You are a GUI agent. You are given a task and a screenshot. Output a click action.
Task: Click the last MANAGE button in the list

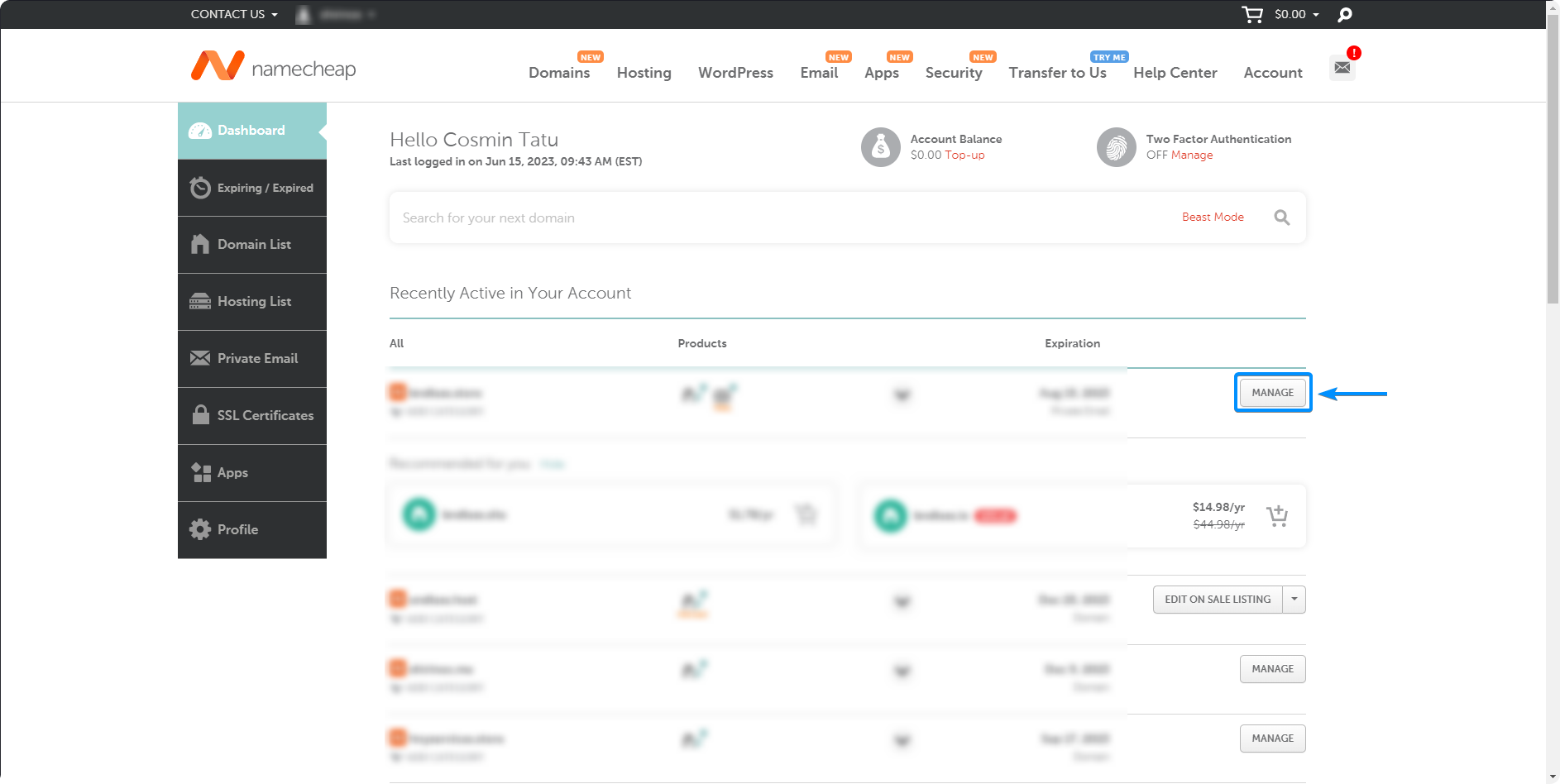(x=1273, y=739)
